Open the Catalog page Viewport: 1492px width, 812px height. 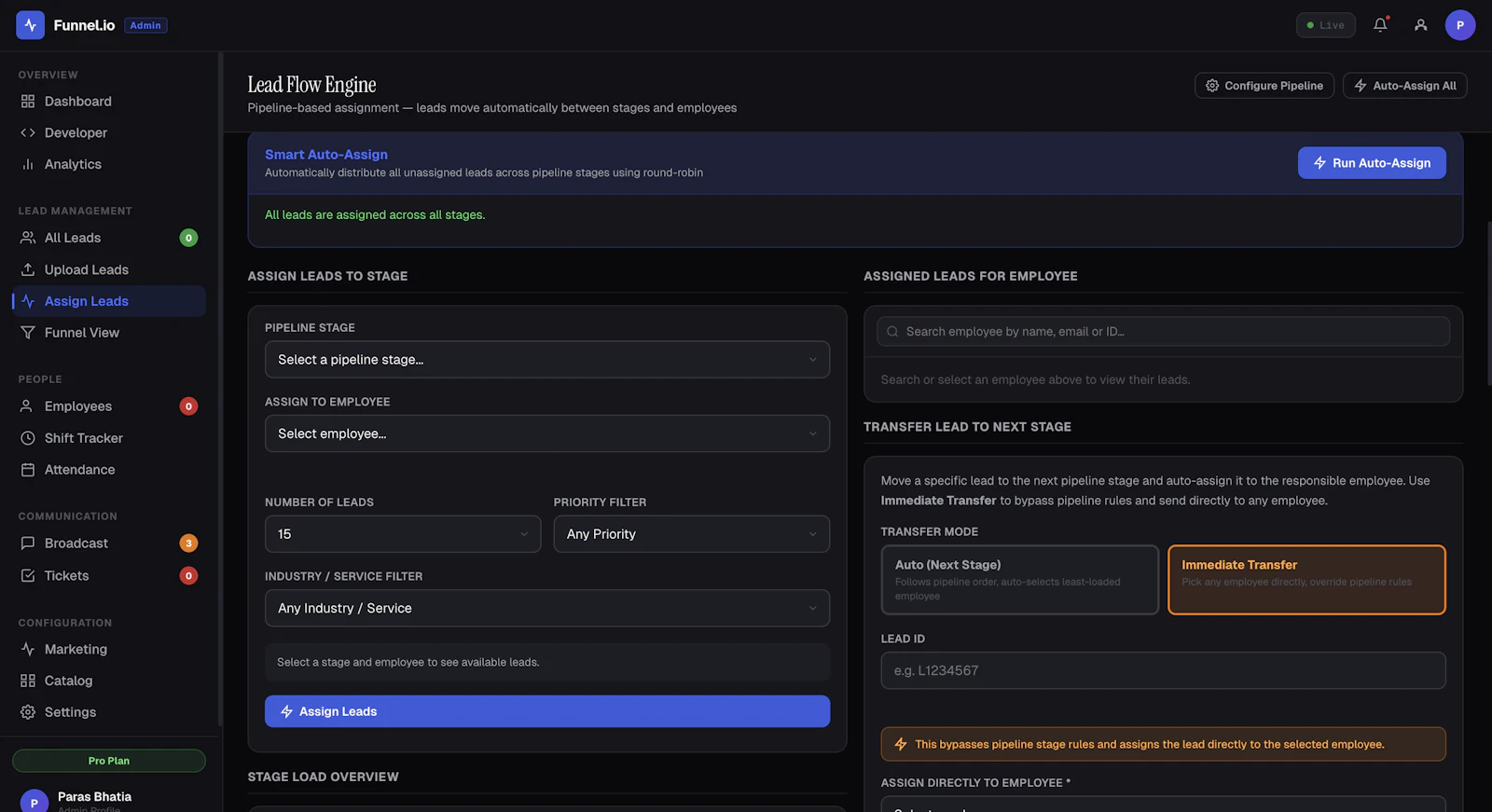(x=109, y=681)
